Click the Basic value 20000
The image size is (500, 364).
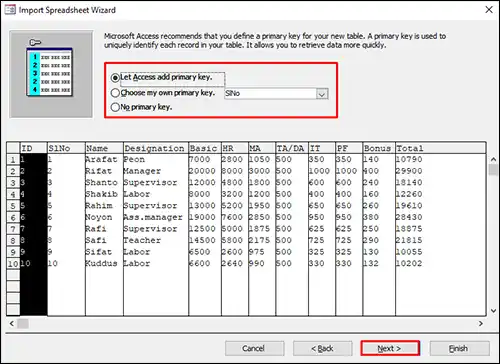(x=202, y=171)
